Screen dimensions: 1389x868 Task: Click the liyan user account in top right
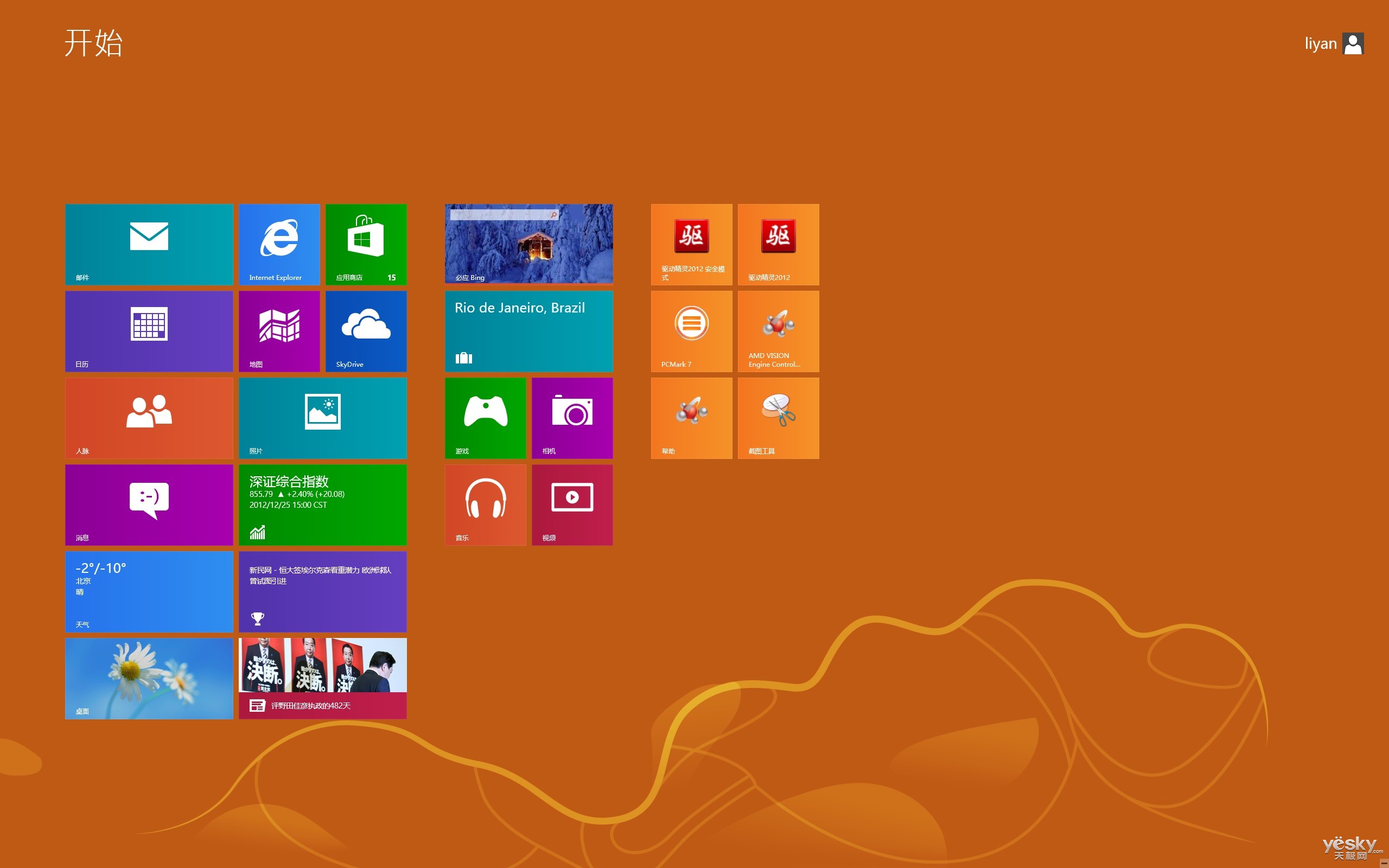[1331, 43]
